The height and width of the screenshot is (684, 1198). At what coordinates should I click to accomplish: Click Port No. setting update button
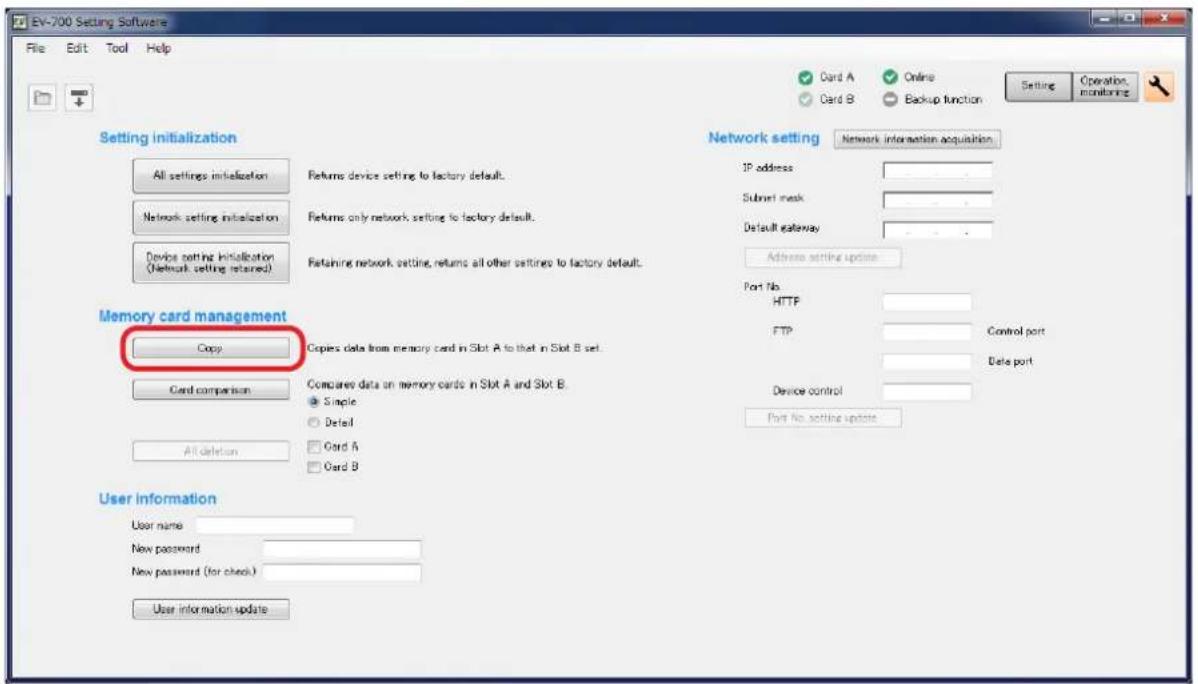[823, 418]
